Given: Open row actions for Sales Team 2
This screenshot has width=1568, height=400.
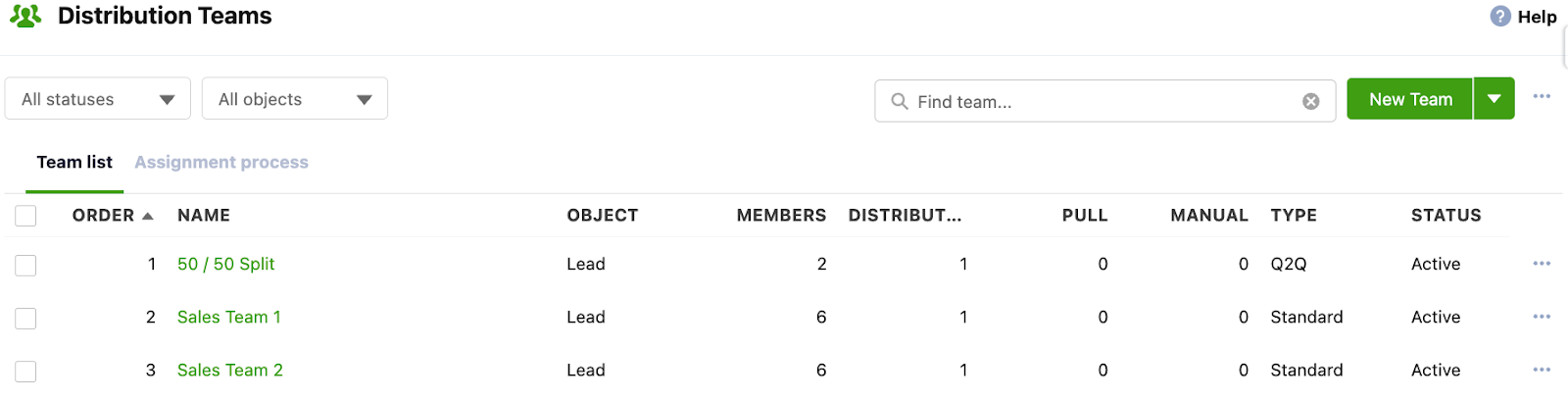Looking at the screenshot, I should tap(1542, 370).
